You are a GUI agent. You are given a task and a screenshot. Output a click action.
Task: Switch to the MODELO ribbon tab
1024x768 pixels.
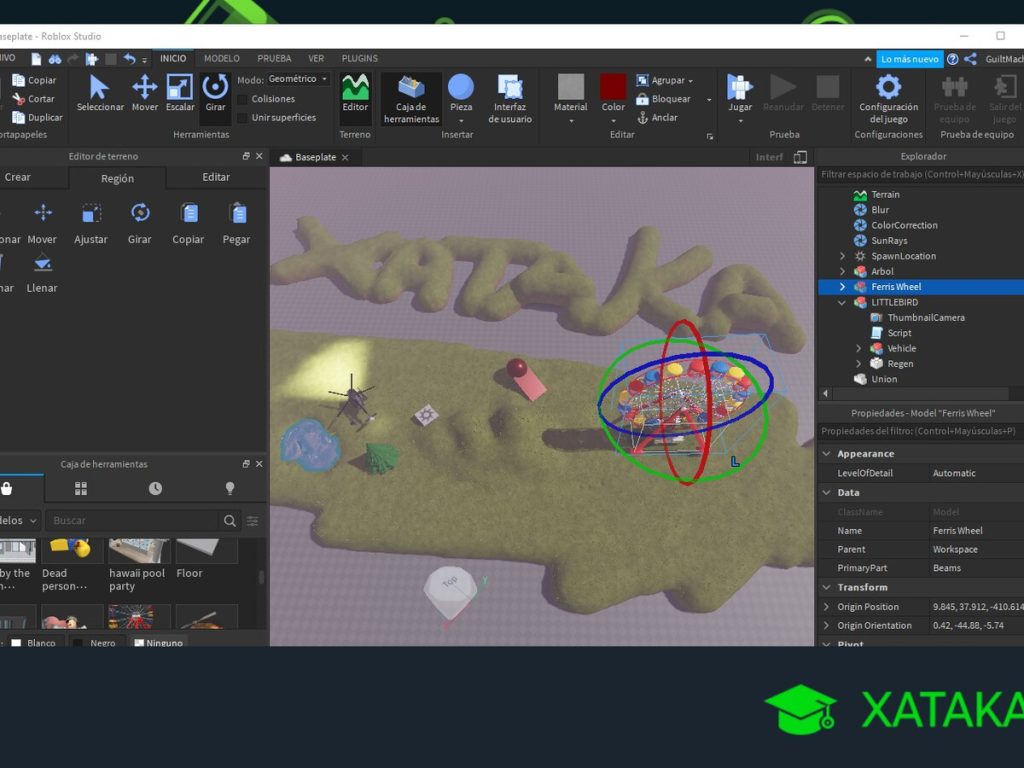[x=220, y=58]
